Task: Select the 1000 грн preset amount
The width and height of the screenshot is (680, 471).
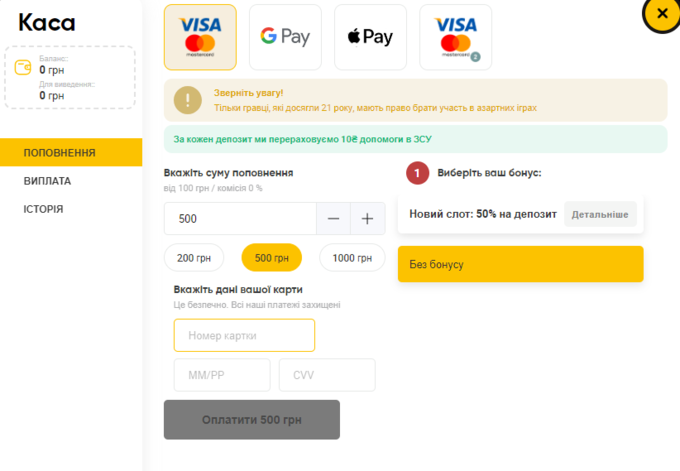Action: tap(351, 258)
